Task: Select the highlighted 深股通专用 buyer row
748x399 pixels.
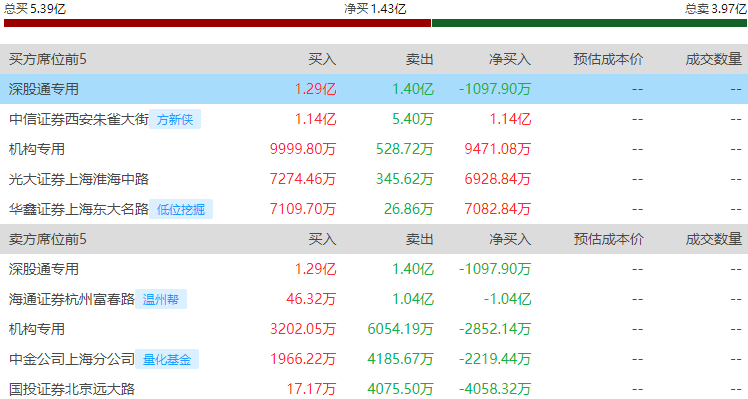Action: (x=374, y=89)
